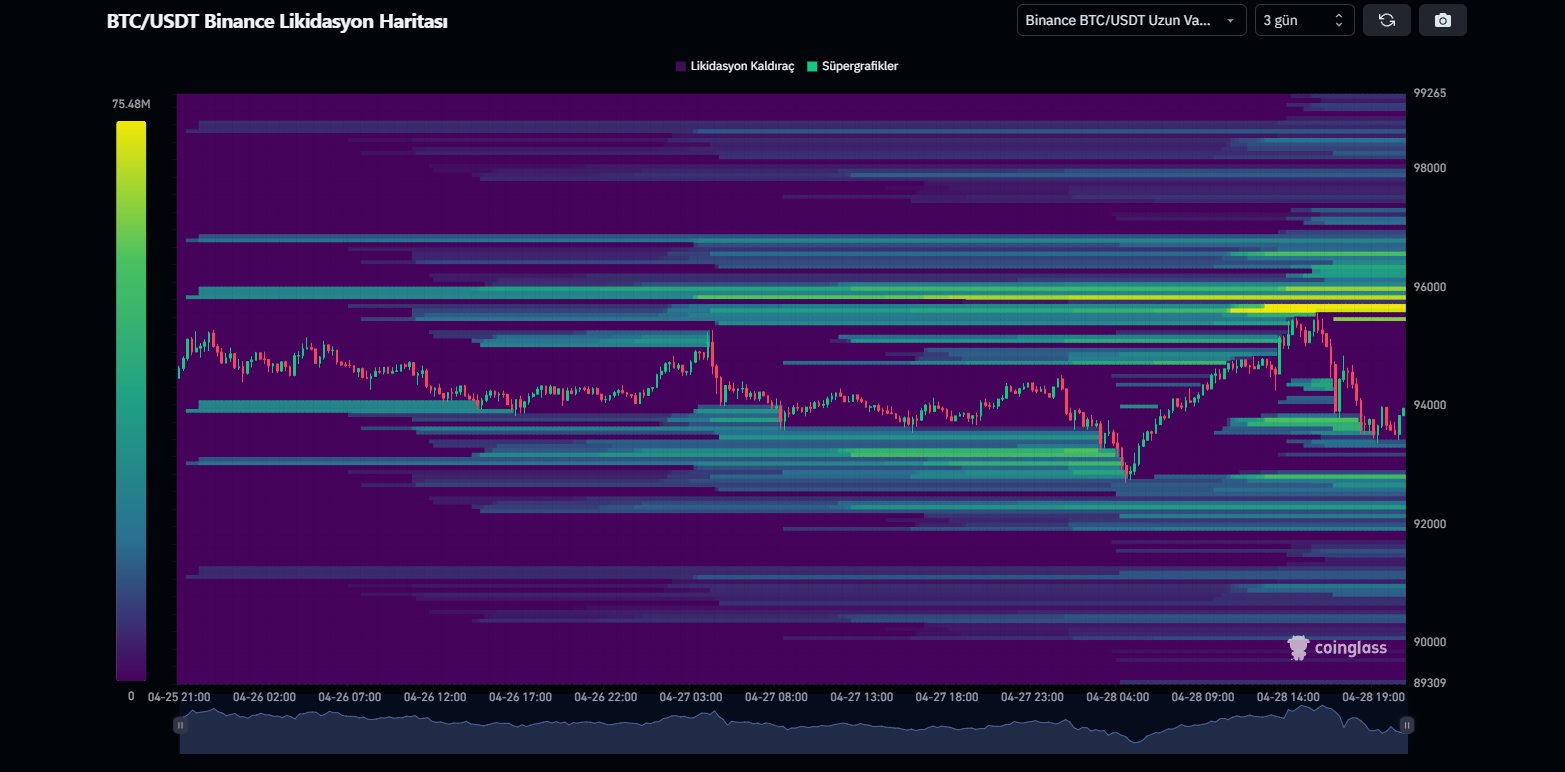
Task: Click the refresh data icon
Action: click(x=1386, y=20)
